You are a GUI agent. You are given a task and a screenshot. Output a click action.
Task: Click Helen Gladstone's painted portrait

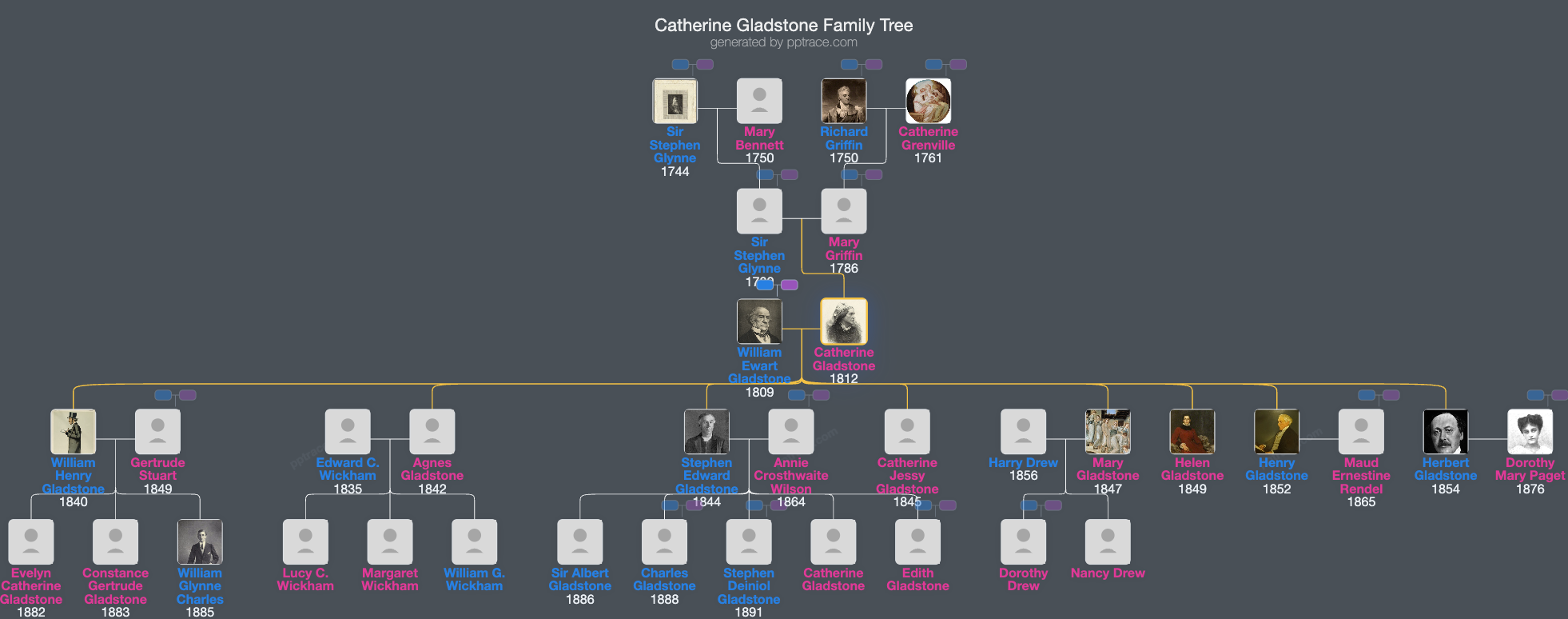point(1192,432)
